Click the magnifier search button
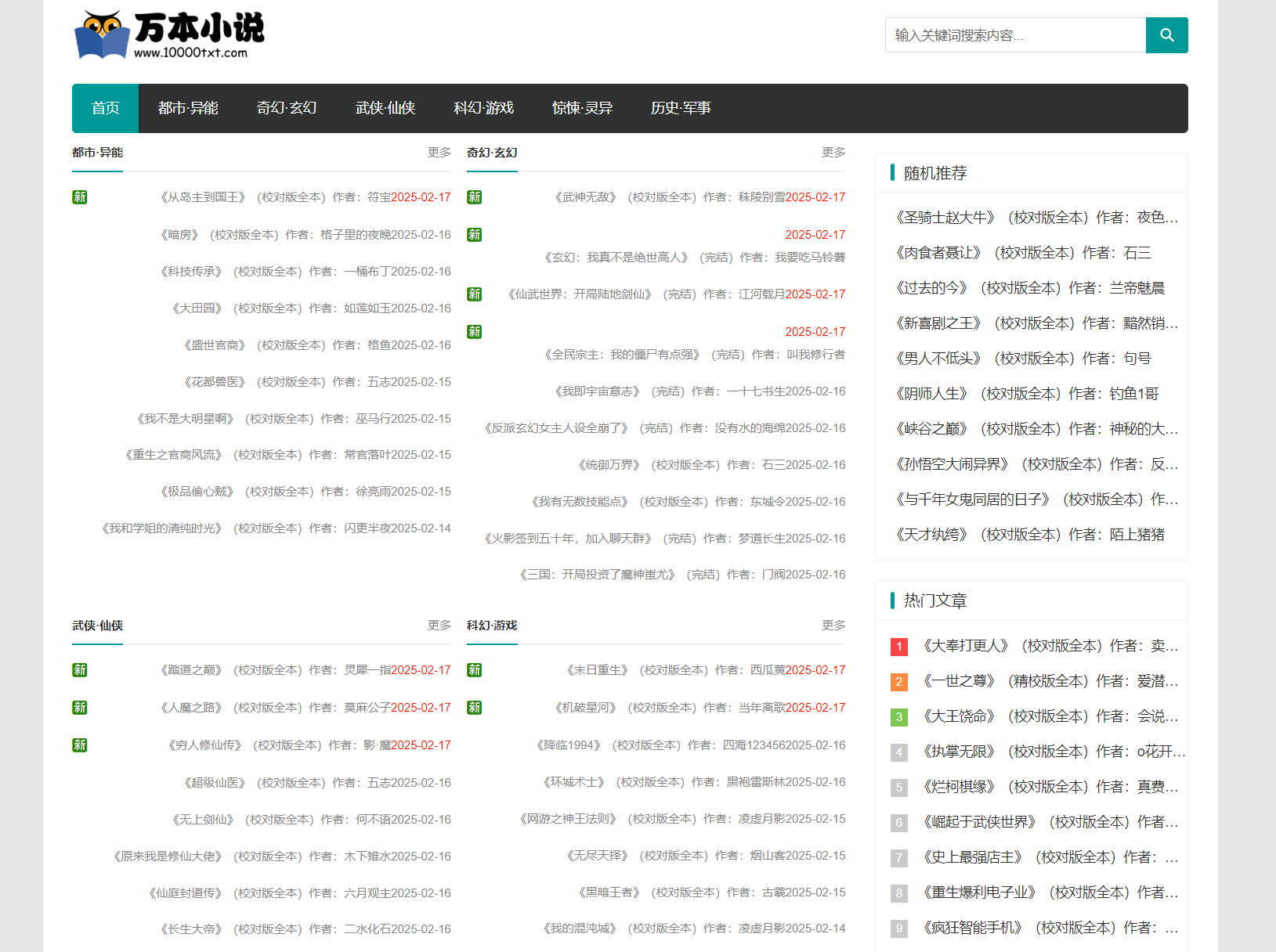 1166,35
